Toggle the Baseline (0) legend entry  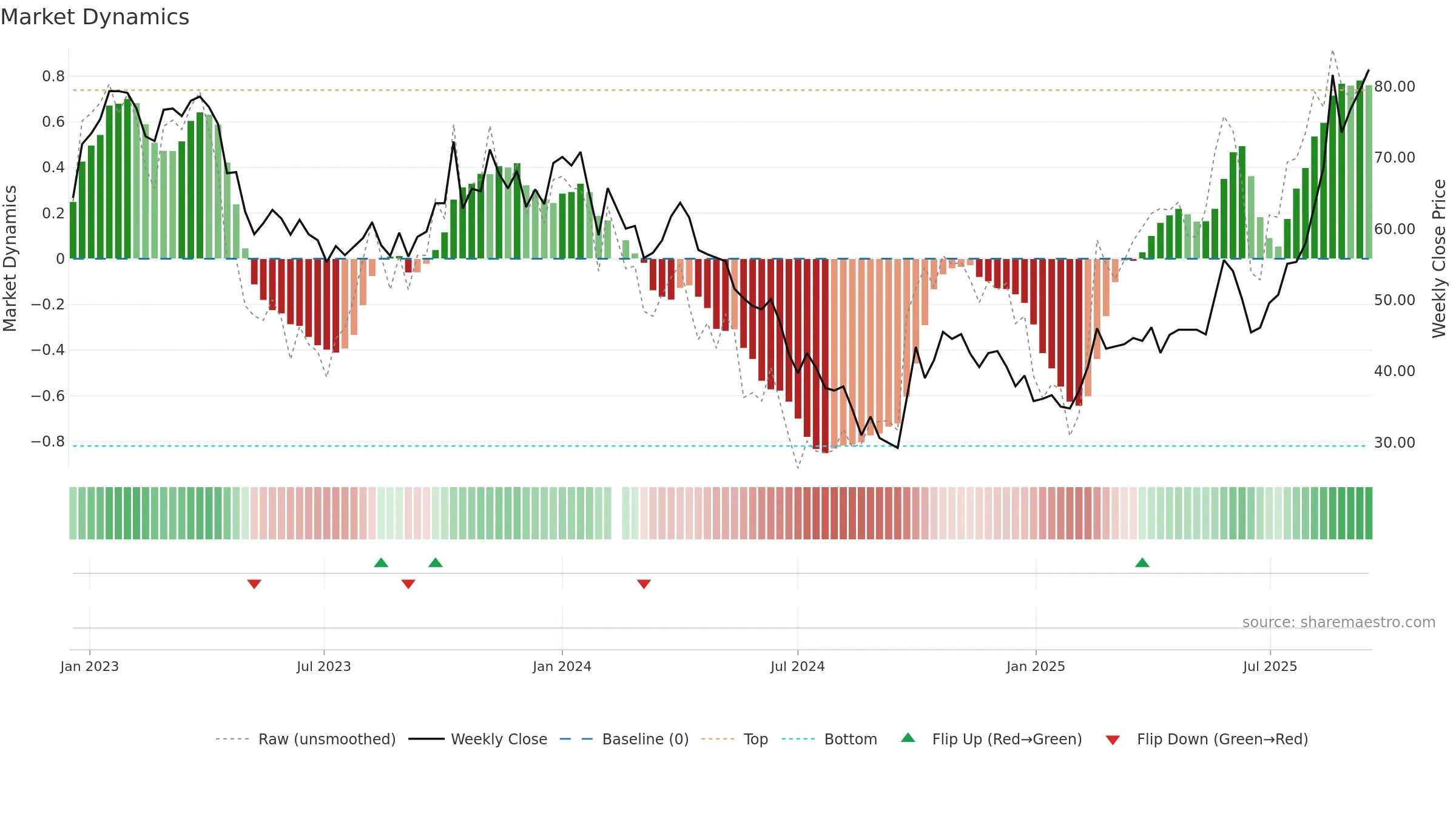pos(624,739)
